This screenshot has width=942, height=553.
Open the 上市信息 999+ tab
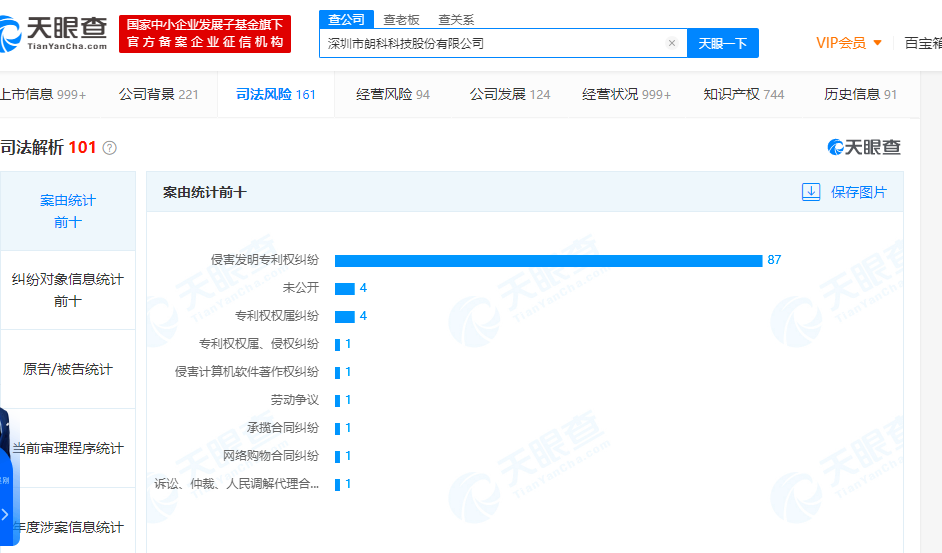click(x=43, y=94)
